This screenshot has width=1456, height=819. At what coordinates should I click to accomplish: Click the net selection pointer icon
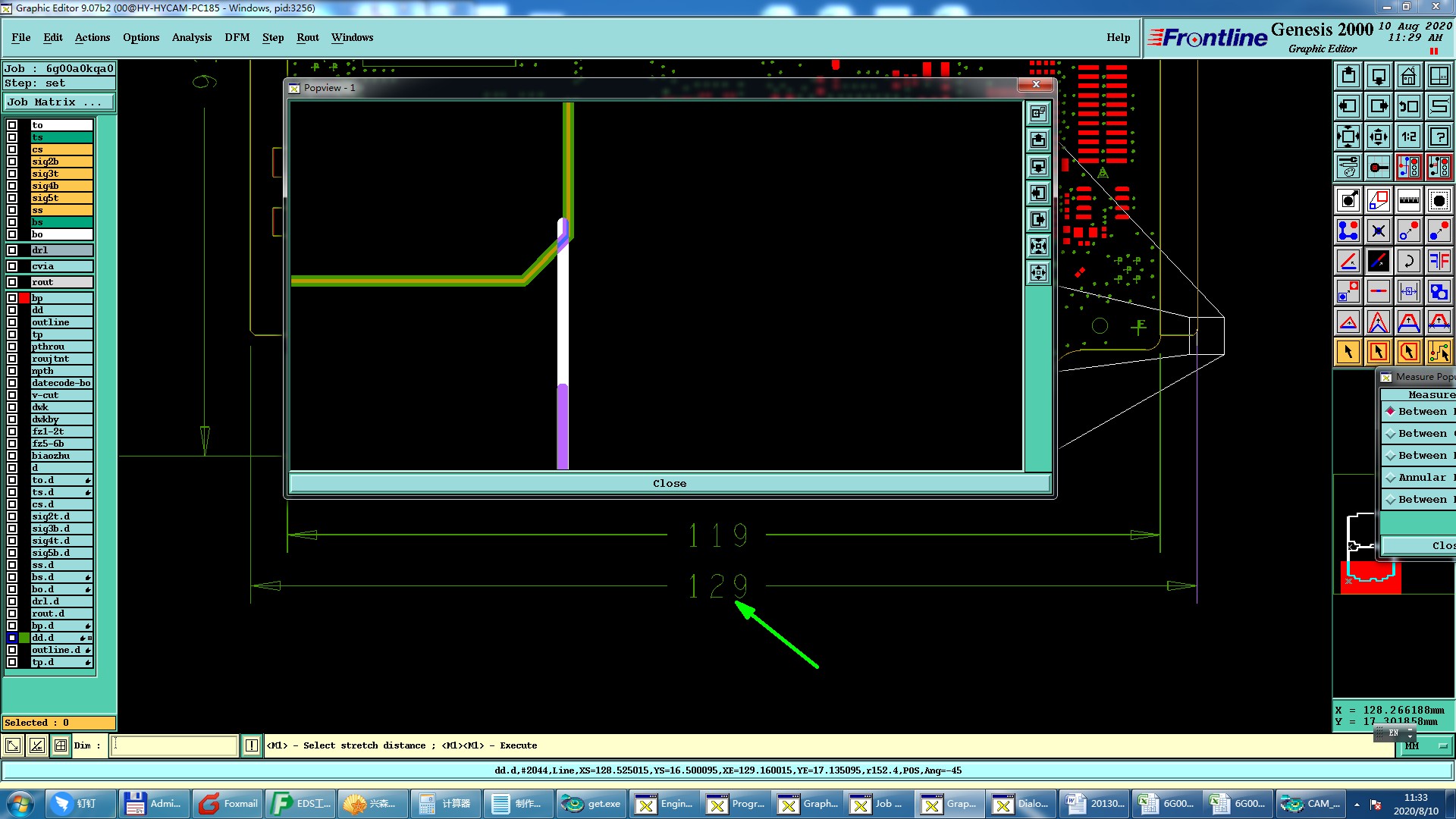tap(1439, 352)
